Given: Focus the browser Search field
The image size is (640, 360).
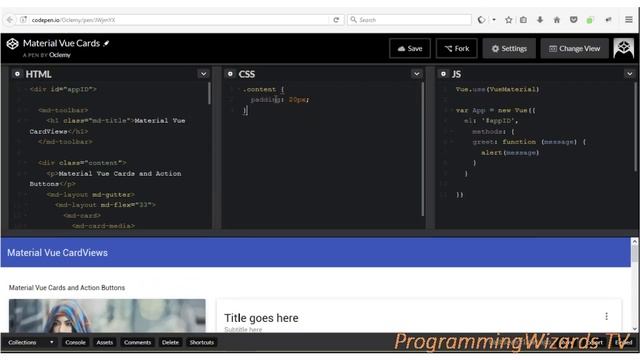Looking at the screenshot, I should coord(409,20).
